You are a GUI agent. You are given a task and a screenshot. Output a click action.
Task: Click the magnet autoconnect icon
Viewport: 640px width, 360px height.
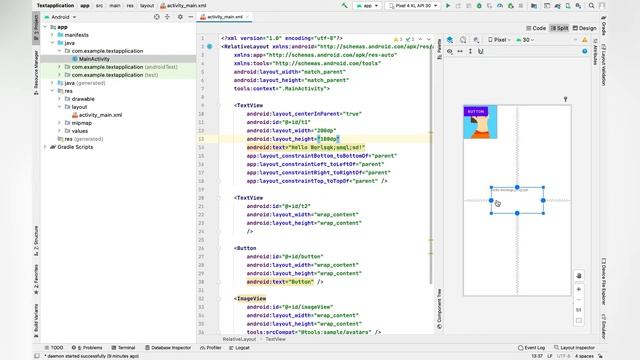coord(481,51)
